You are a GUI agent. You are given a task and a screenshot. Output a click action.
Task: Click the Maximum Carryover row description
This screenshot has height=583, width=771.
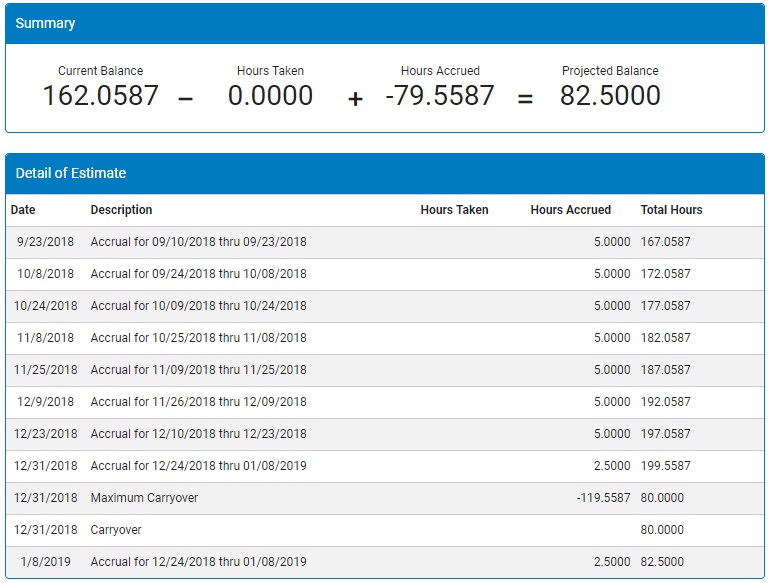144,498
